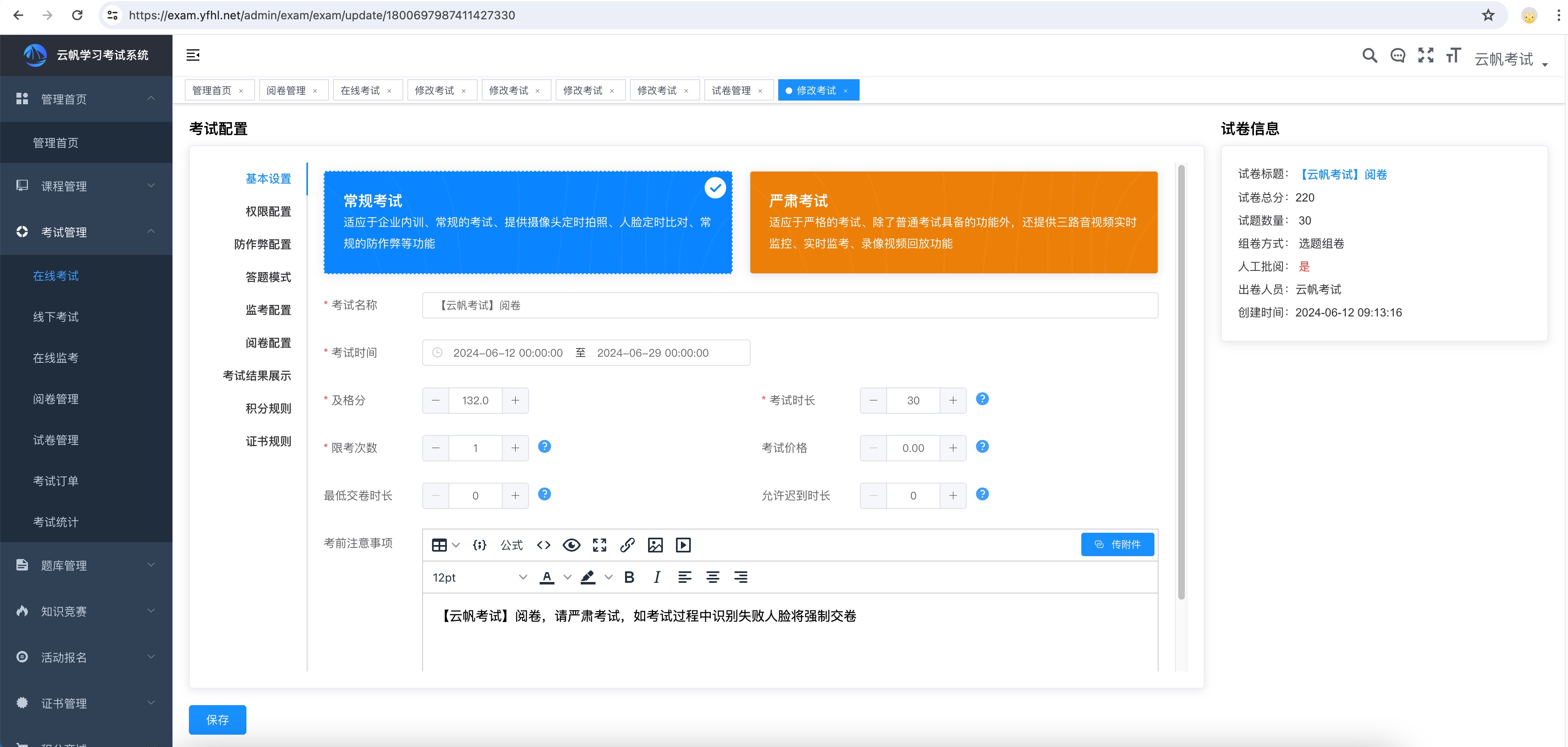
Task: Apply bold formatting in editor
Action: point(630,577)
